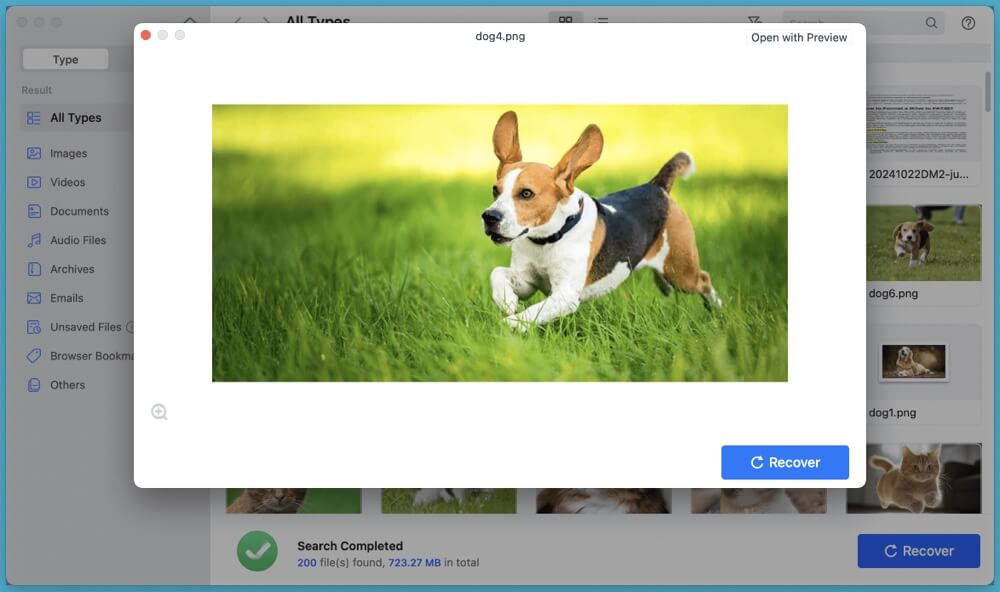
Task: Switch to list view layout
Action: pos(602,22)
